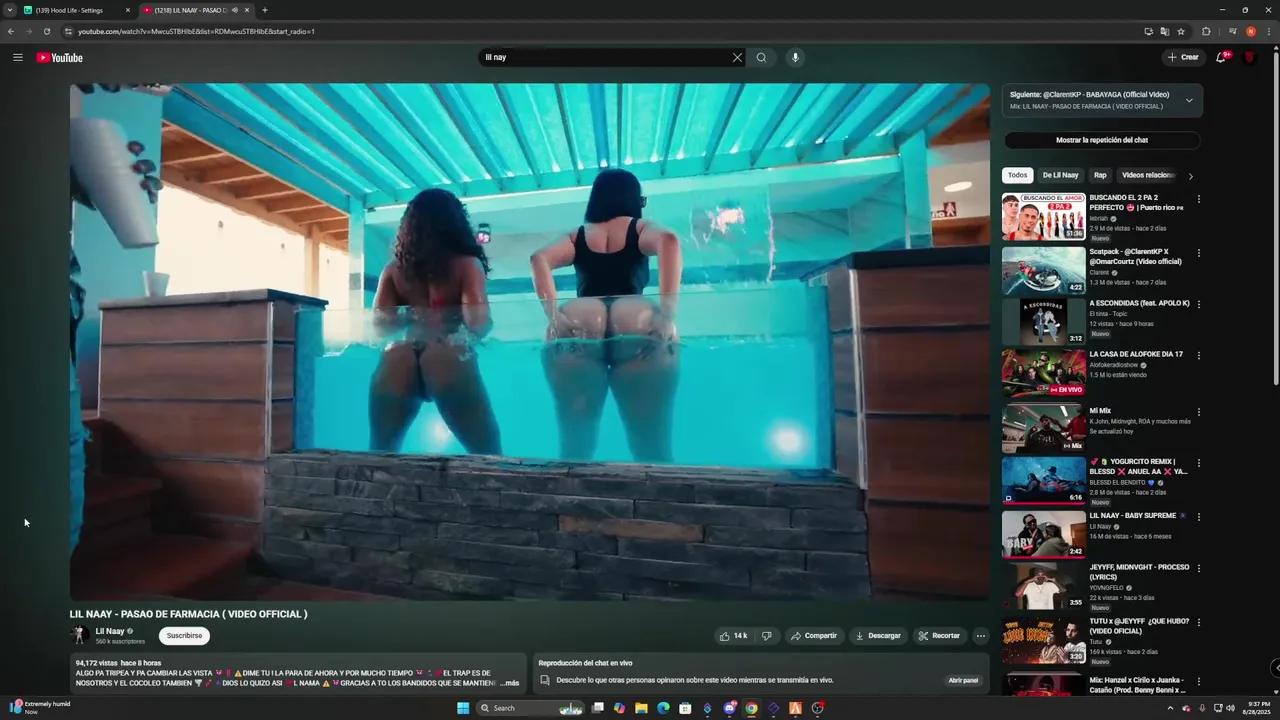
Task: Open Chrome profile N avatar
Action: (1251, 31)
